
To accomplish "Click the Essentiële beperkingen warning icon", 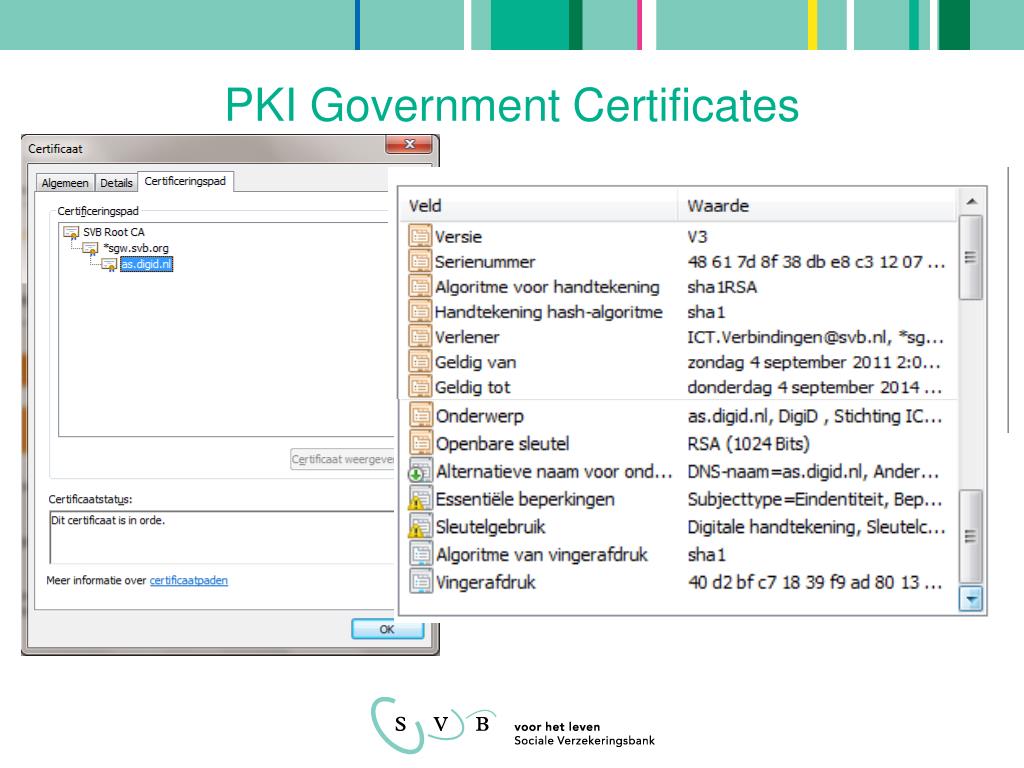I will pos(420,498).
